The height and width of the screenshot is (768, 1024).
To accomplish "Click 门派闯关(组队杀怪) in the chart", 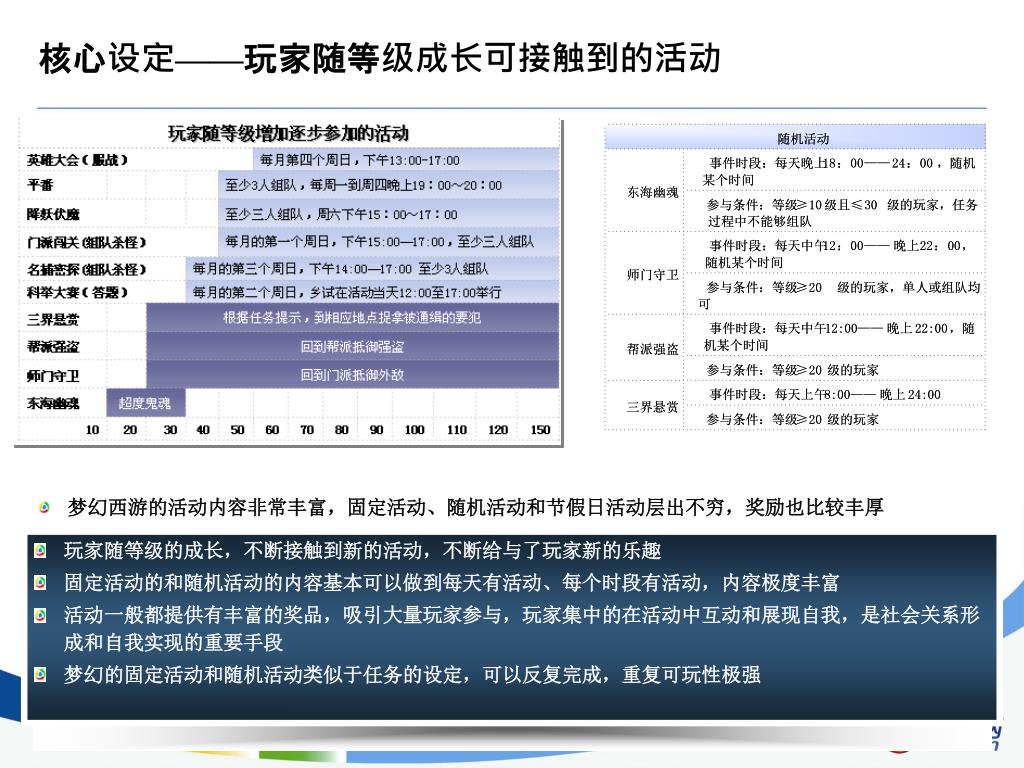I will point(86,242).
